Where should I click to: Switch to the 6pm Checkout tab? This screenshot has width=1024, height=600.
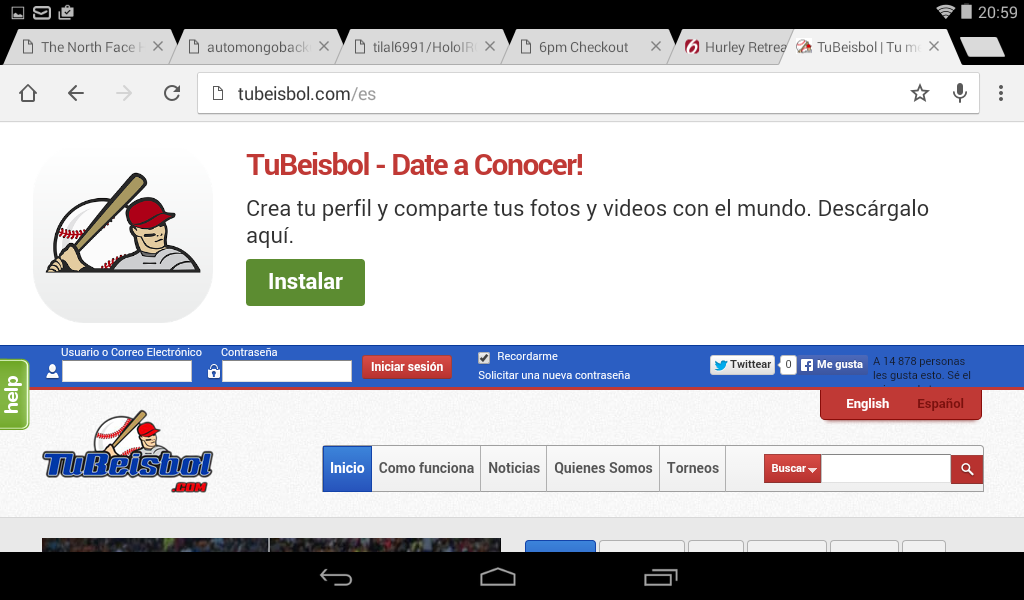coord(583,47)
